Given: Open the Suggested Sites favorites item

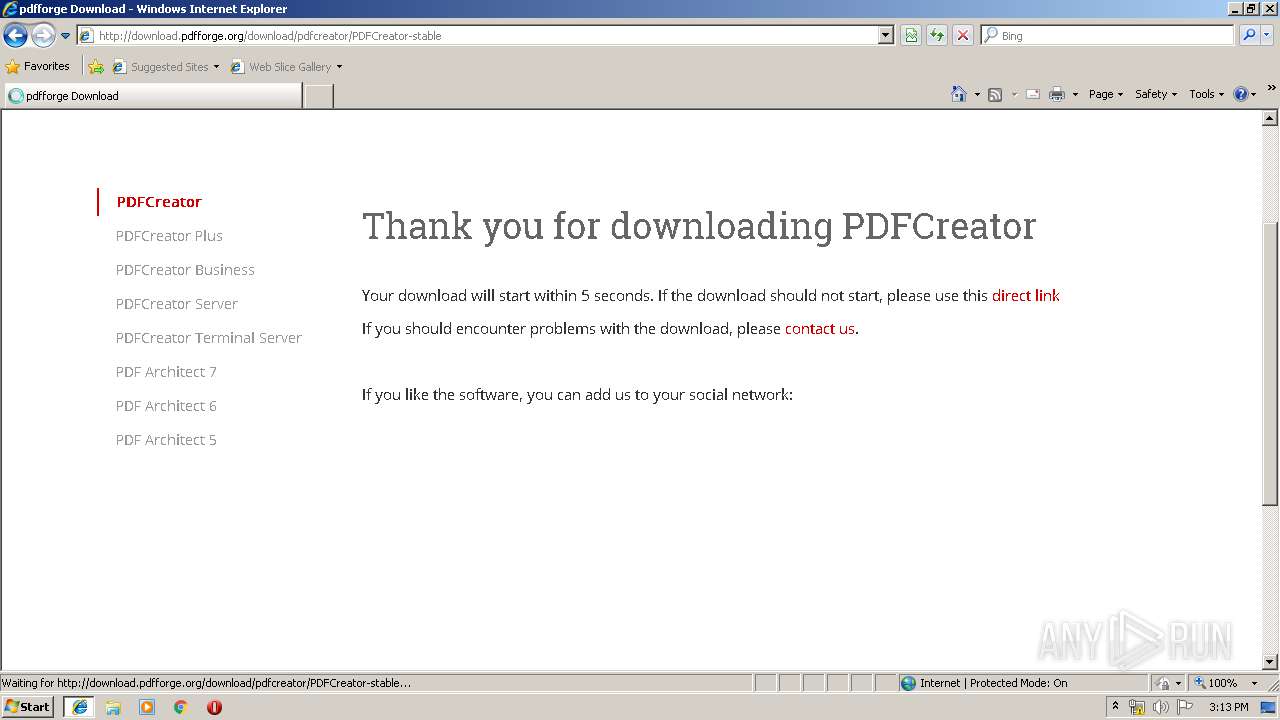Looking at the screenshot, I should coord(165,67).
